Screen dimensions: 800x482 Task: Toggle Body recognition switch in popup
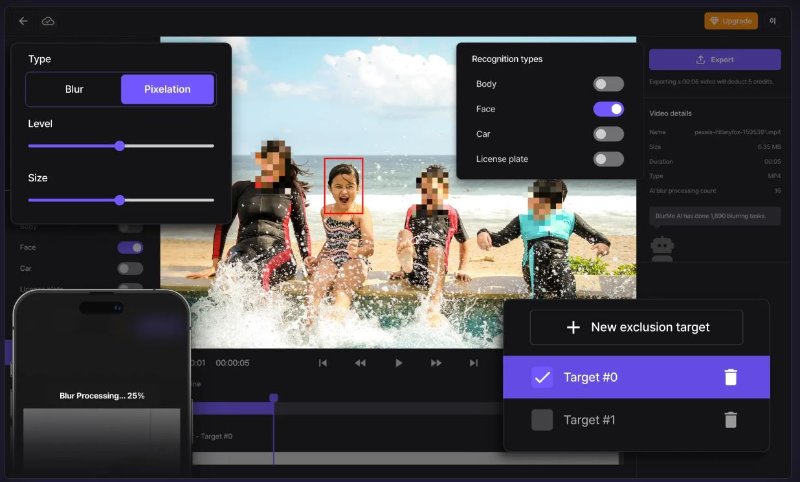click(x=608, y=84)
